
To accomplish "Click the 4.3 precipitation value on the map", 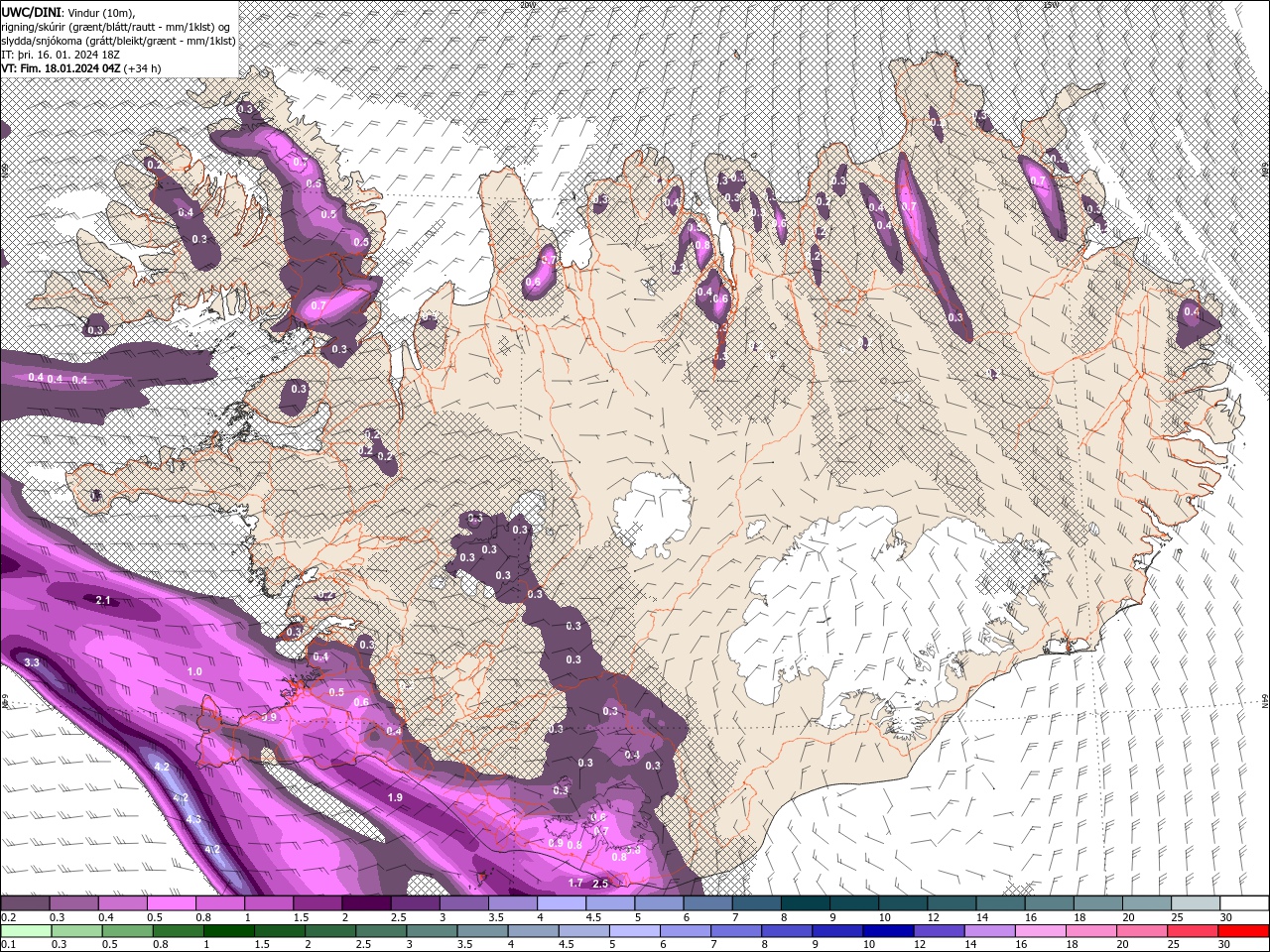I will [193, 819].
